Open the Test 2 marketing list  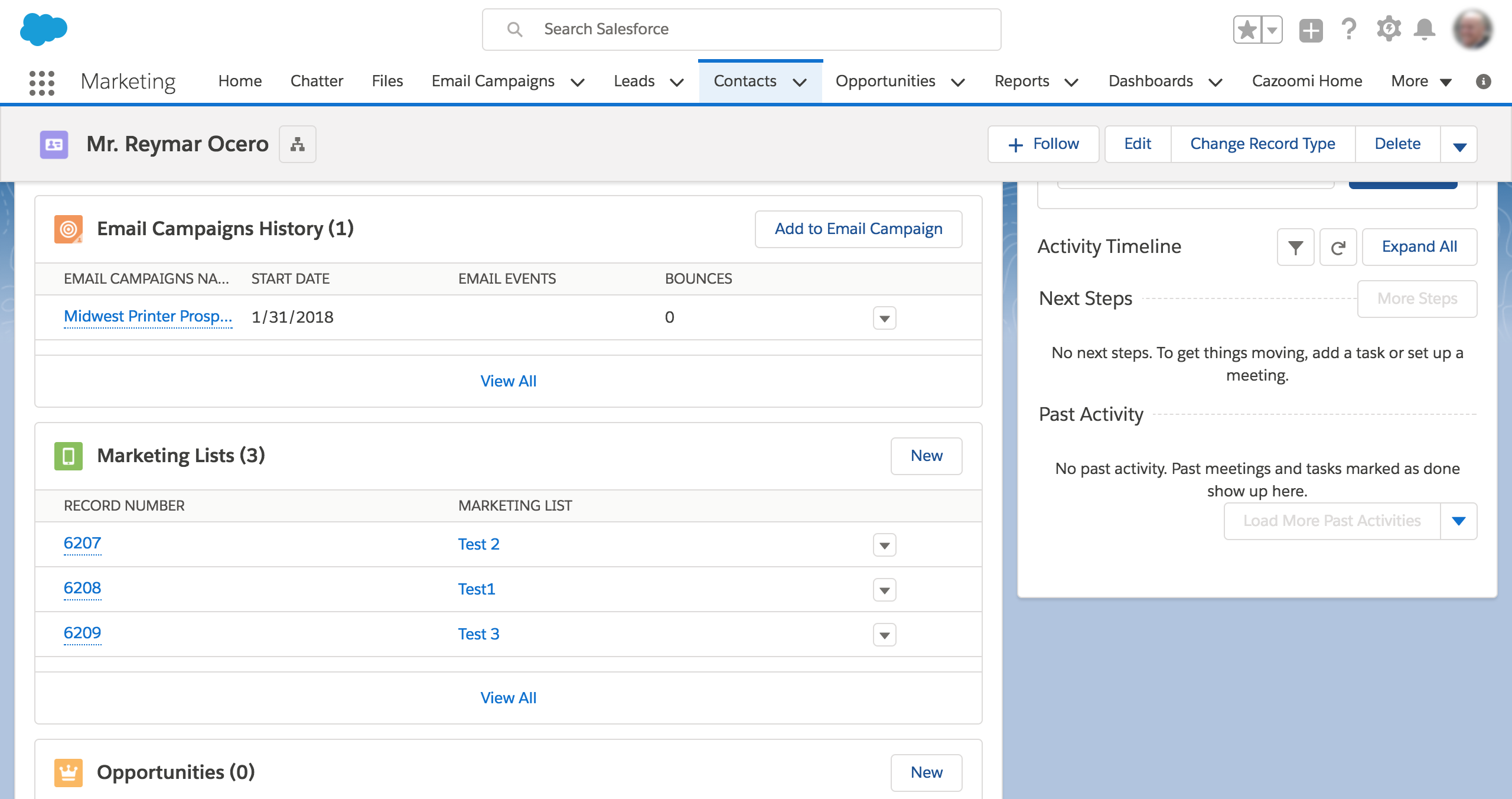coord(478,544)
